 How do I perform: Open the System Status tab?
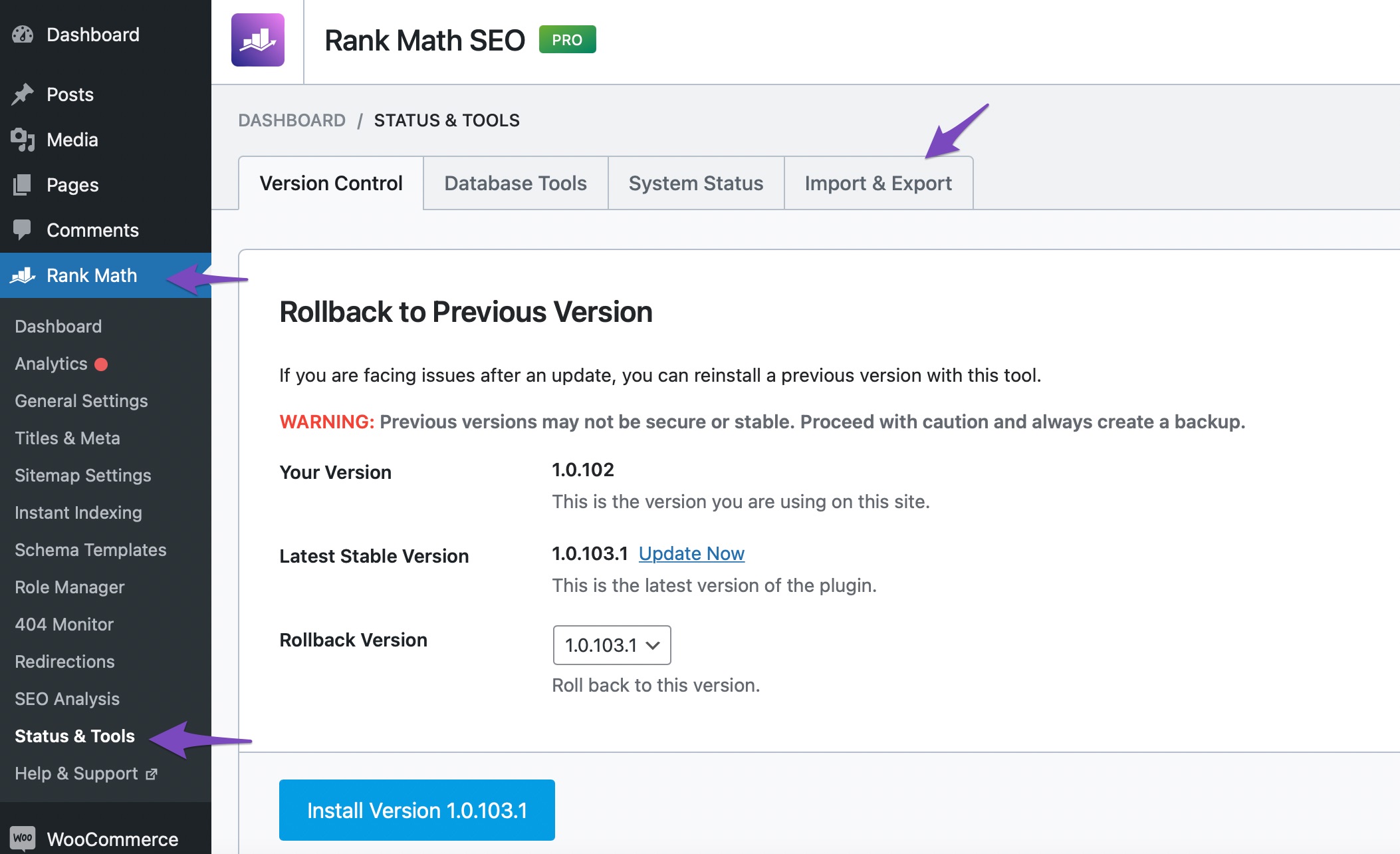[x=696, y=182]
